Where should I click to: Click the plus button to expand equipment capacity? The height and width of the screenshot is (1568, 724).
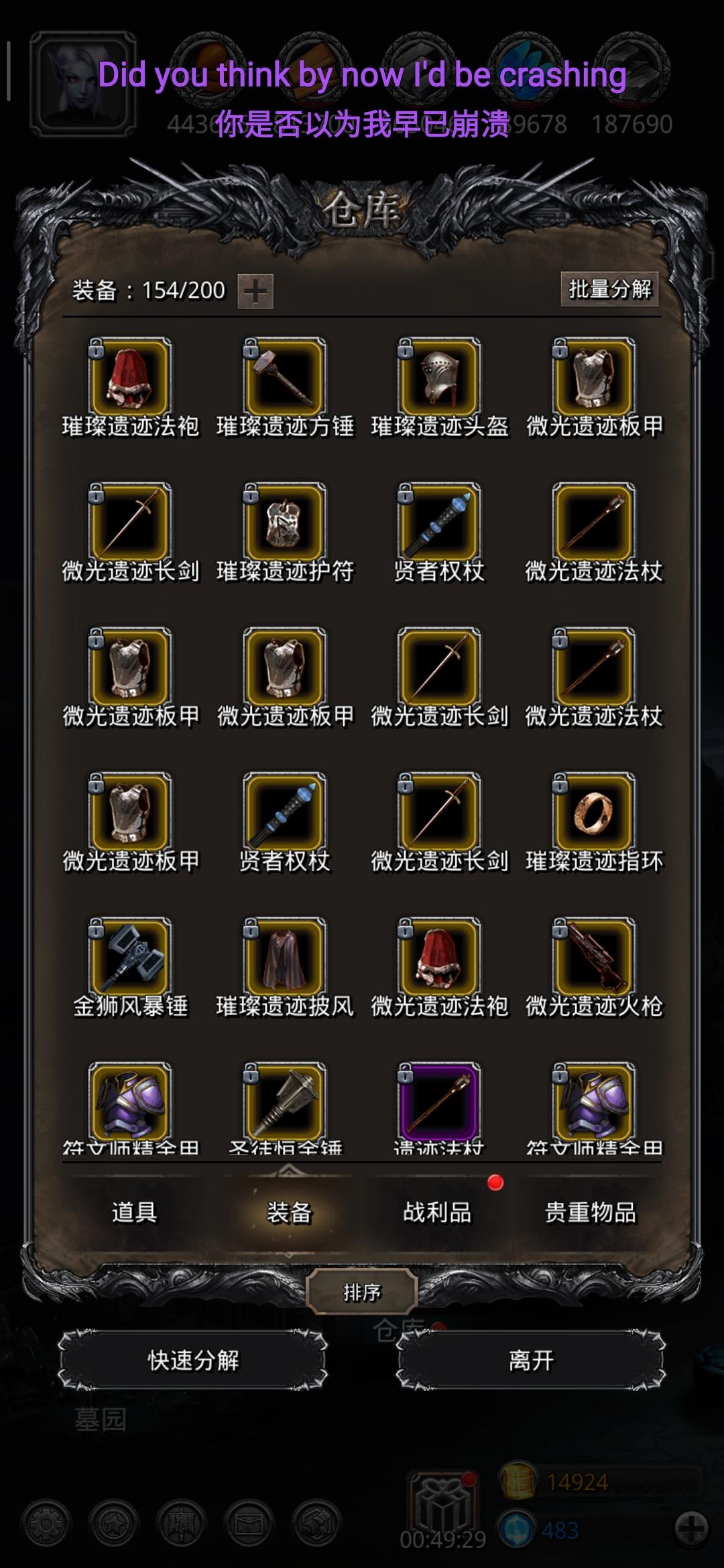pos(255,291)
